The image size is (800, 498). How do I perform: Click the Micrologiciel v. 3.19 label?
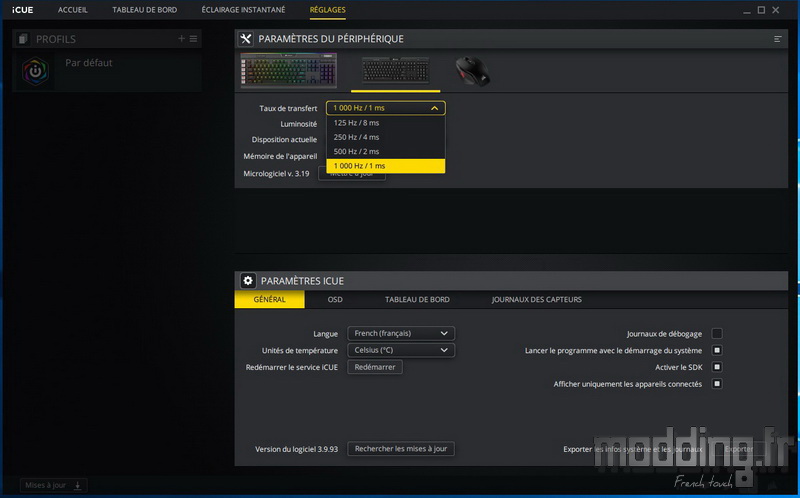(x=276, y=173)
